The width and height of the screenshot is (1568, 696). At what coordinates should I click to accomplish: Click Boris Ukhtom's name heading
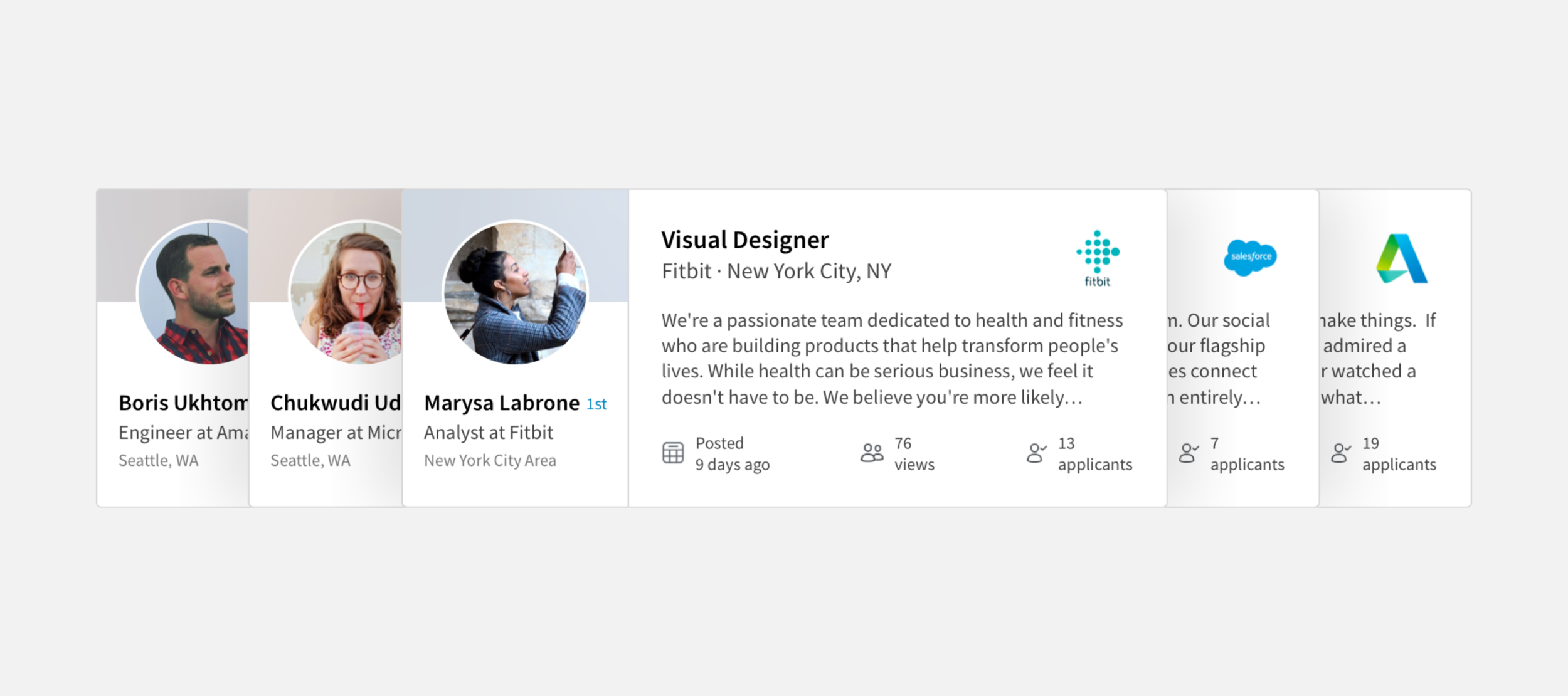coord(183,403)
